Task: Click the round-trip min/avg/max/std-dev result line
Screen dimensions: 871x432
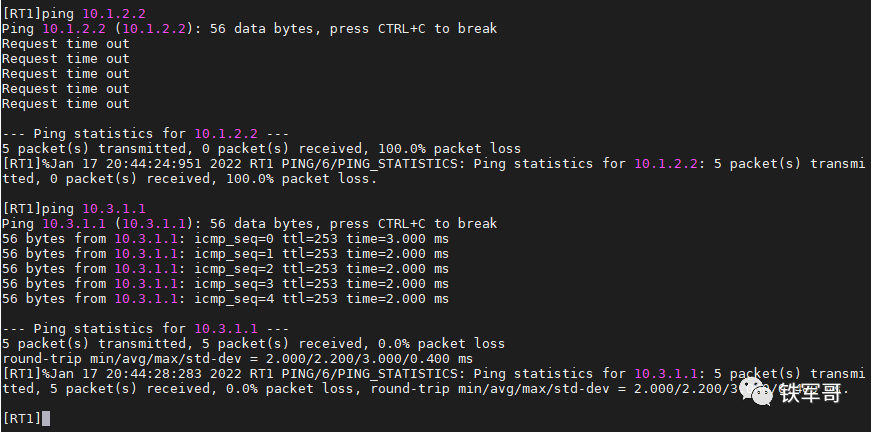Action: (237, 359)
